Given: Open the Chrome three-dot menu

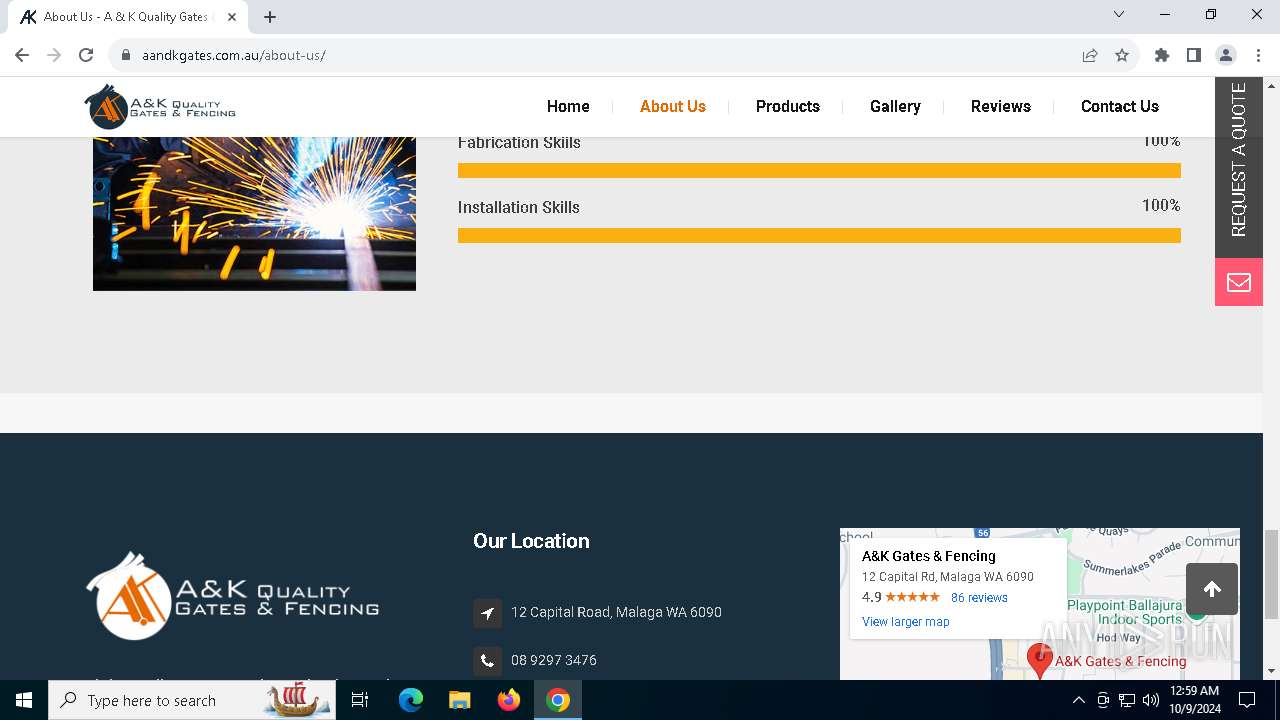Looking at the screenshot, I should [1258, 55].
